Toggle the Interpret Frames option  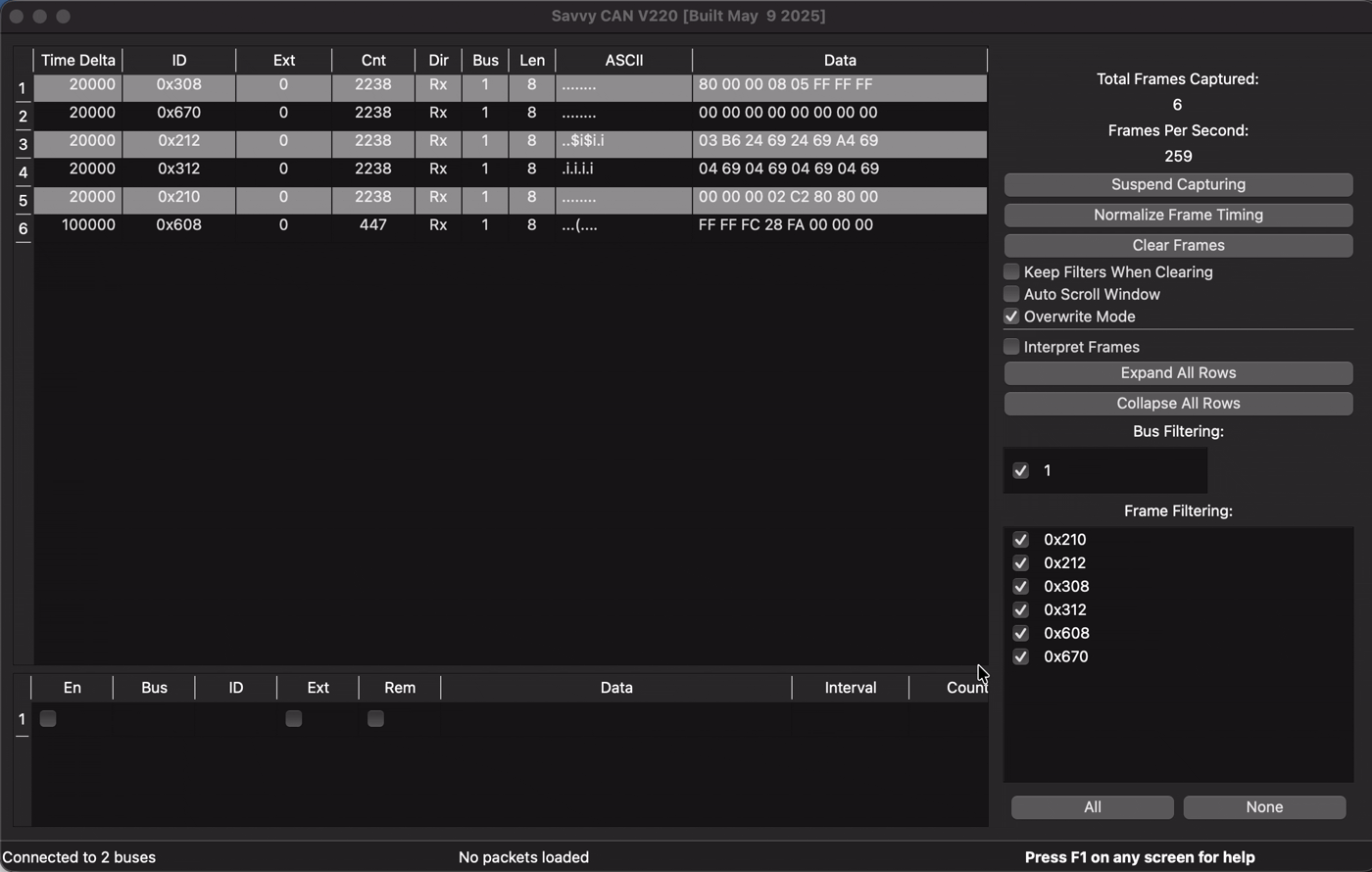[x=1011, y=347]
